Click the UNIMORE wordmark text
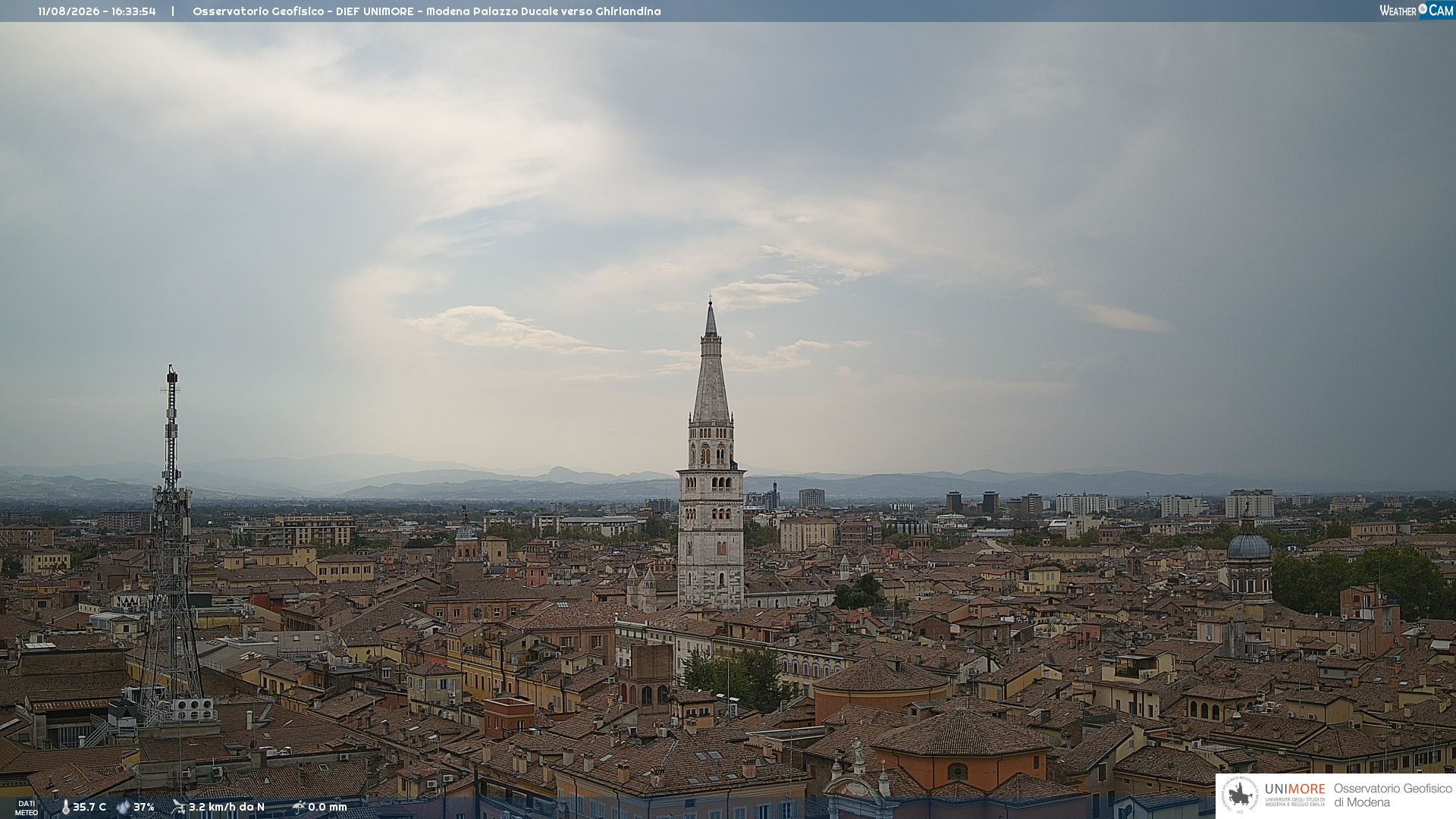Image resolution: width=1456 pixels, height=819 pixels. [x=1295, y=789]
